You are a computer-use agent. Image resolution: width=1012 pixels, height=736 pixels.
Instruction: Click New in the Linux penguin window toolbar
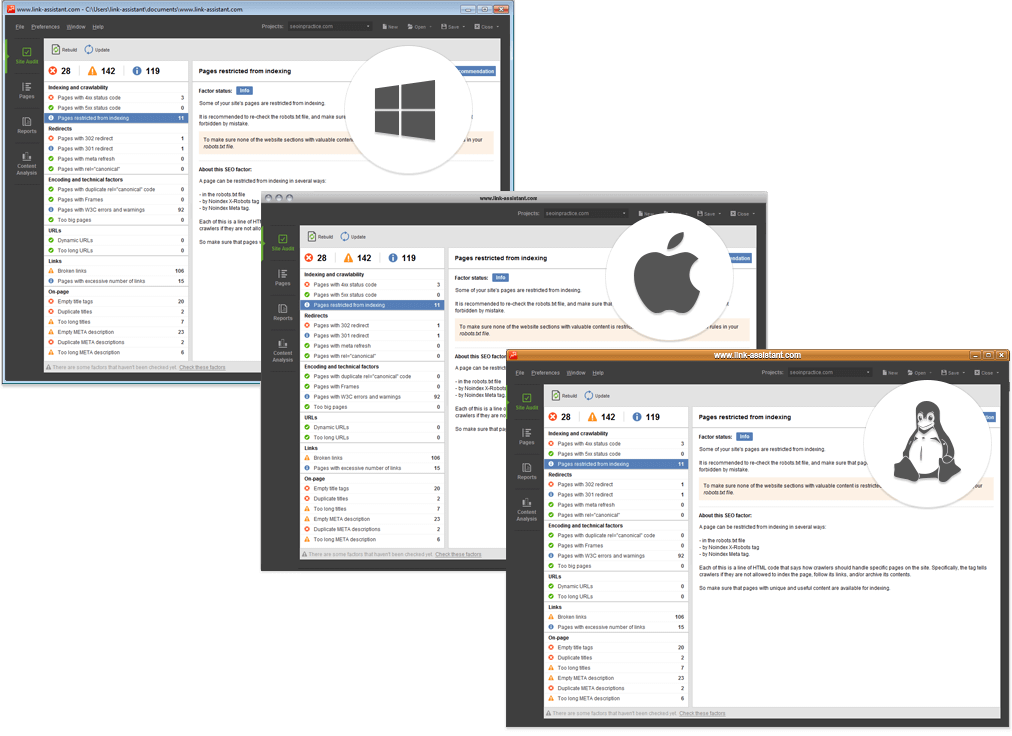coord(890,373)
